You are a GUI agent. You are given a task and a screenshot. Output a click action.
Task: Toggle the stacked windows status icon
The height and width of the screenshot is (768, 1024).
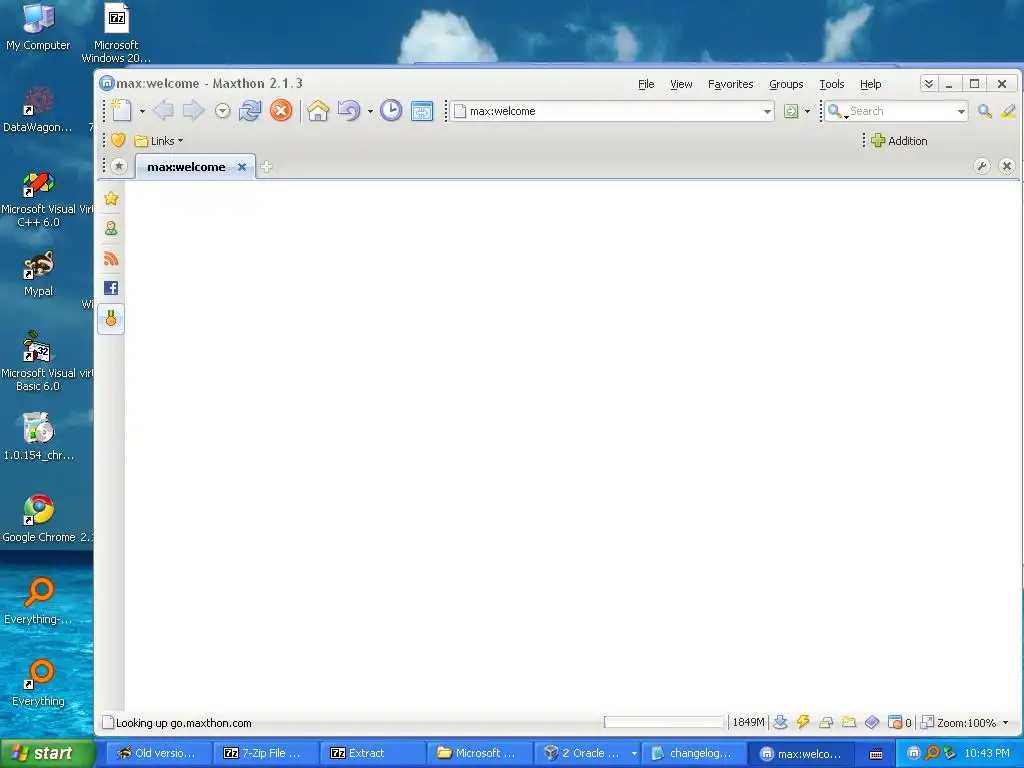(x=826, y=722)
